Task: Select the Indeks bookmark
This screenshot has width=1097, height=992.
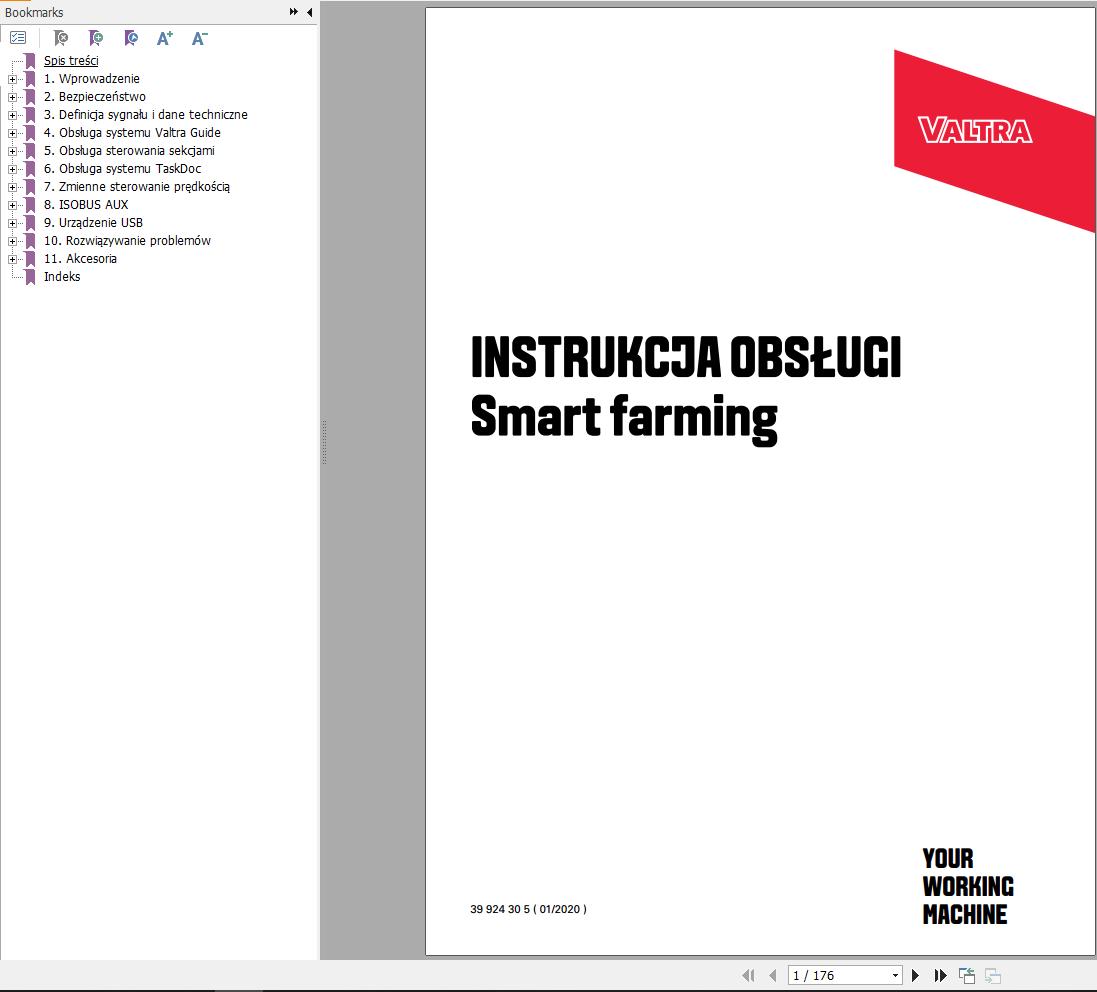Action: pyautogui.click(x=62, y=276)
